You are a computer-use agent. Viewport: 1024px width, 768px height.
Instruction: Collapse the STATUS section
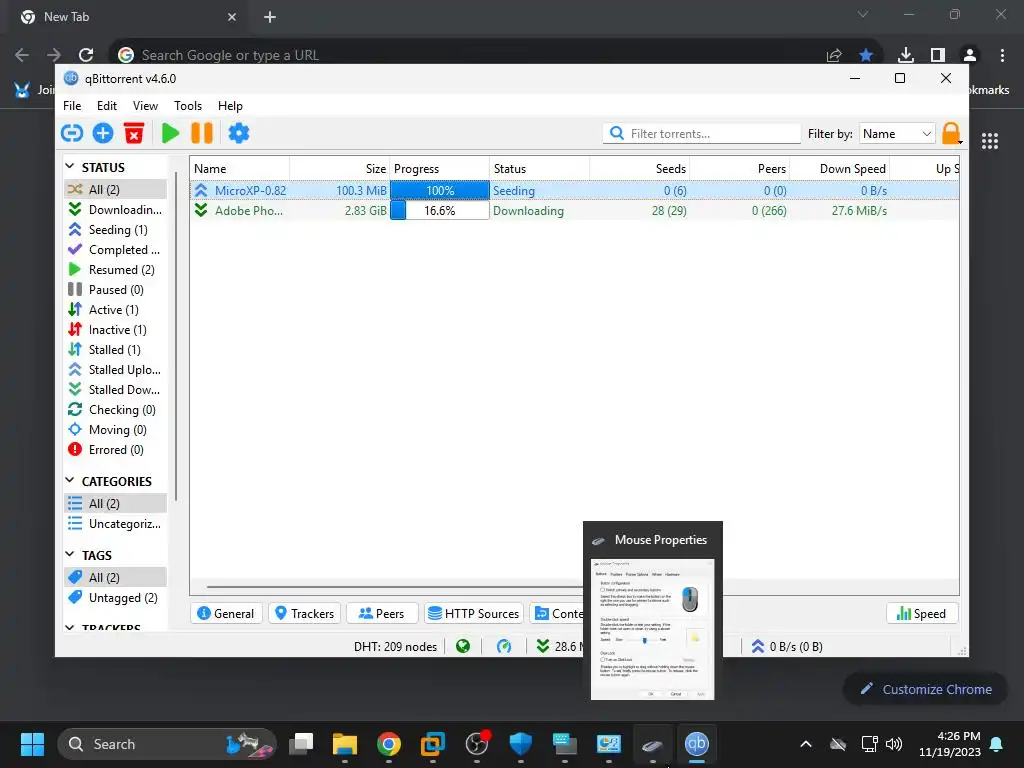click(70, 167)
